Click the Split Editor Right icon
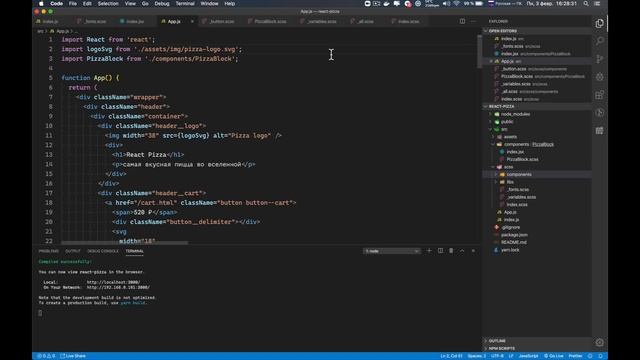The image size is (640, 360). [462, 21]
